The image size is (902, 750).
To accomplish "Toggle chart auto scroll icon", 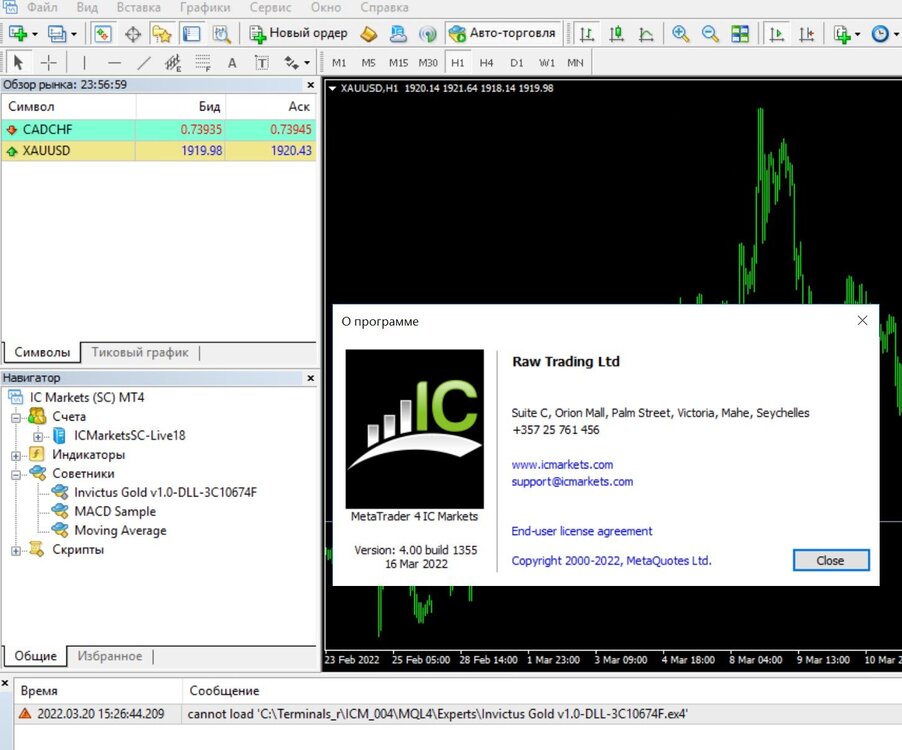I will 776,34.
